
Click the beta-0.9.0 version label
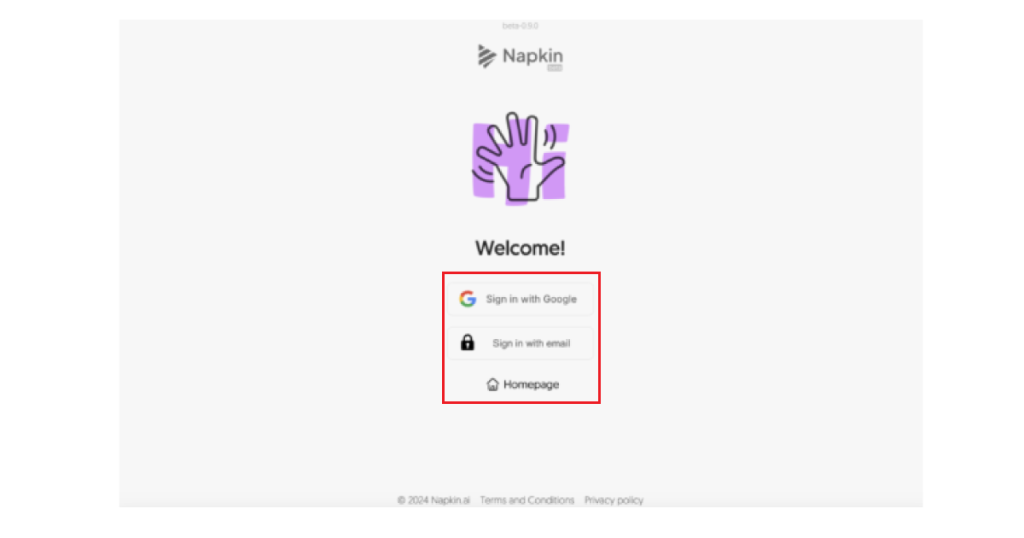520,26
